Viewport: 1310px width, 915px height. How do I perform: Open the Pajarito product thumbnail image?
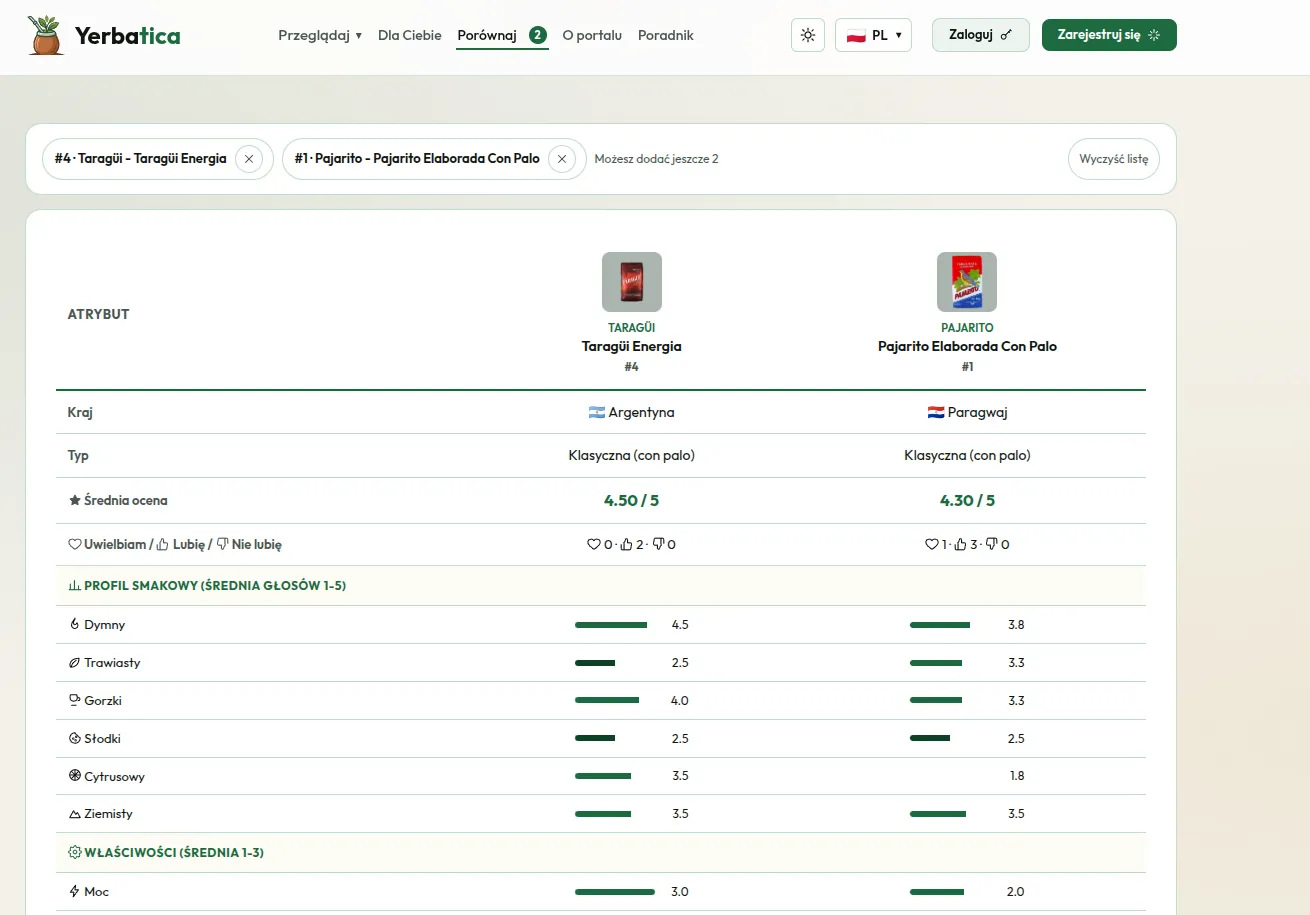967,282
